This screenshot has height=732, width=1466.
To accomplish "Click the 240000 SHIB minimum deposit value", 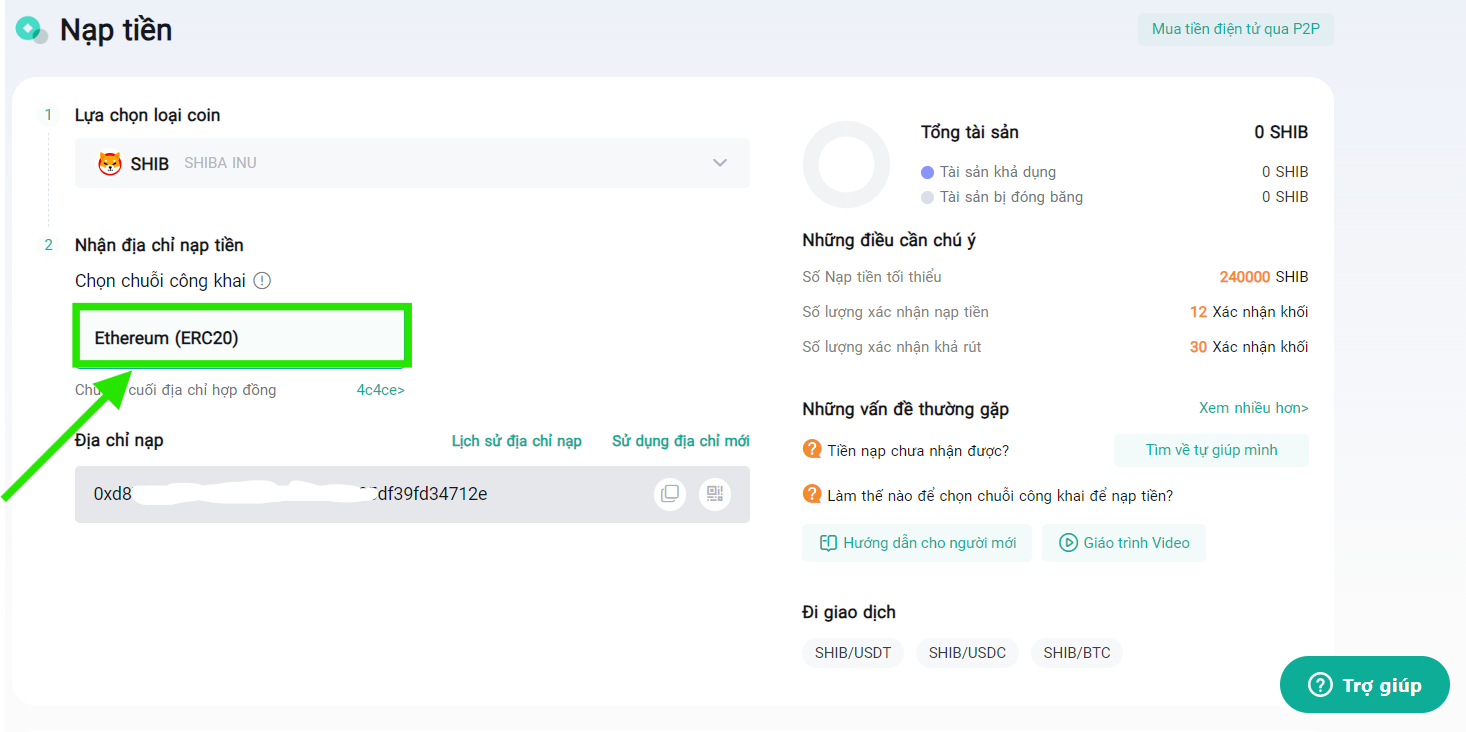I will click(x=1264, y=277).
